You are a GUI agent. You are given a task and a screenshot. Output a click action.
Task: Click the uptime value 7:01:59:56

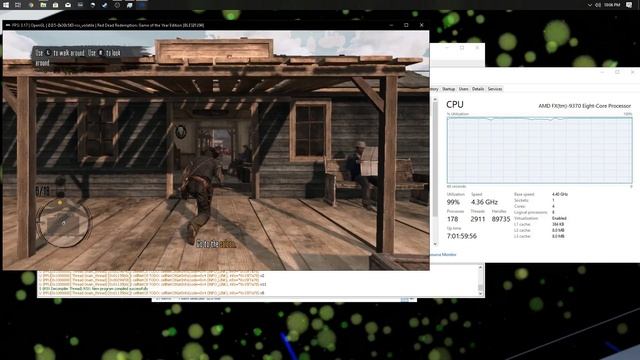coord(462,236)
